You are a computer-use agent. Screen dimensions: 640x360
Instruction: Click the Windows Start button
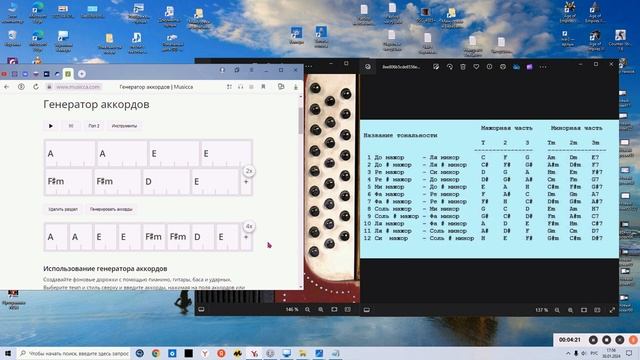(x=8, y=353)
